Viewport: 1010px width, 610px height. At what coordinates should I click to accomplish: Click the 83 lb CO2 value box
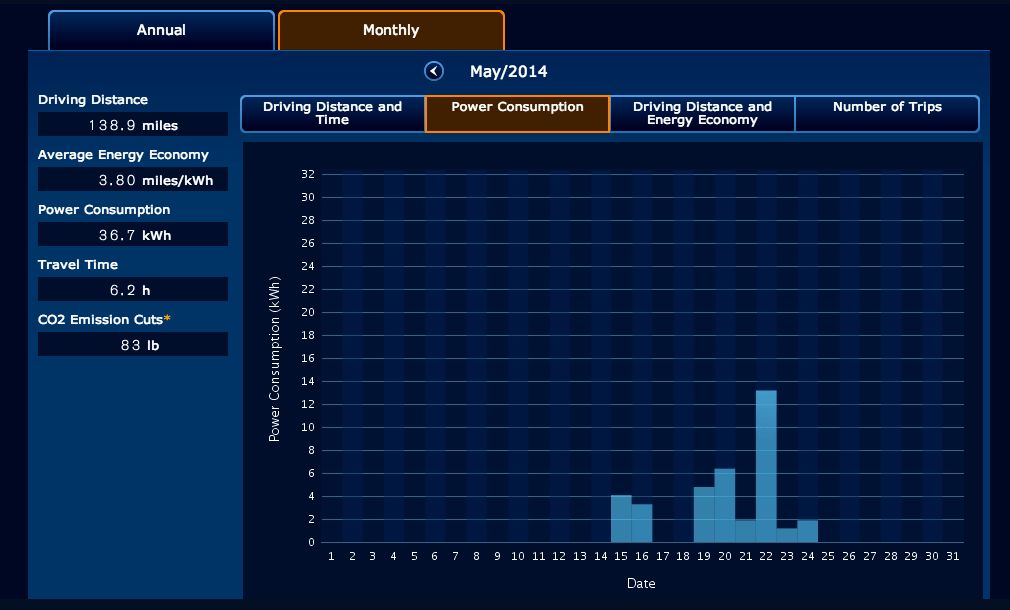[x=133, y=345]
